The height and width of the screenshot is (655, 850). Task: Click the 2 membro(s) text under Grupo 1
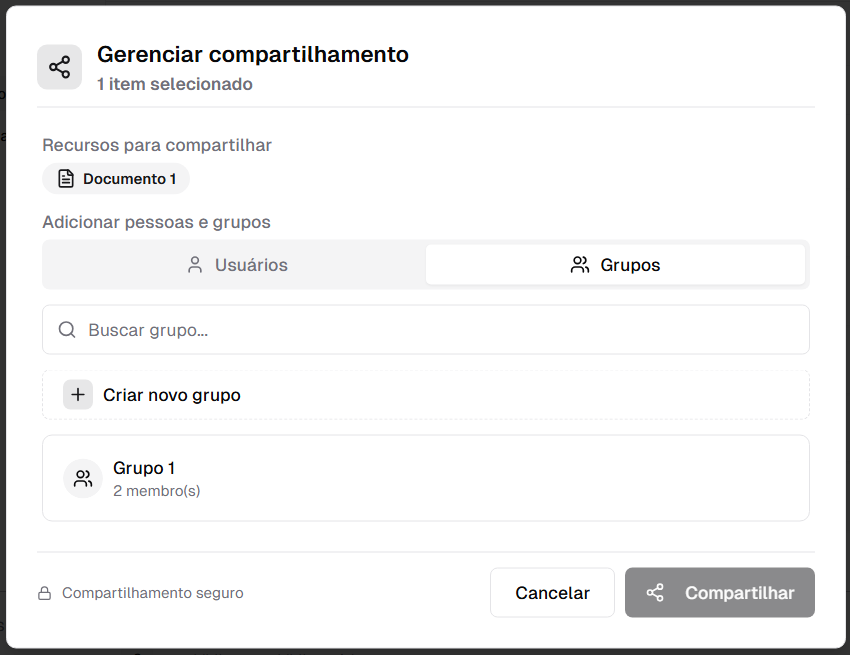pyautogui.click(x=156, y=491)
